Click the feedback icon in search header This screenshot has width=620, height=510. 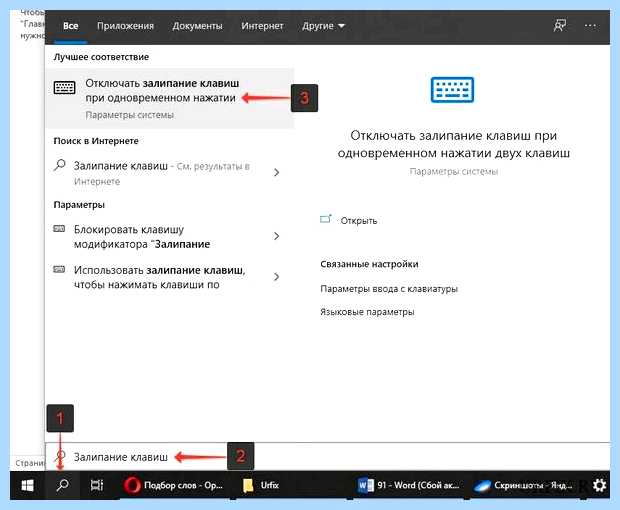point(560,26)
